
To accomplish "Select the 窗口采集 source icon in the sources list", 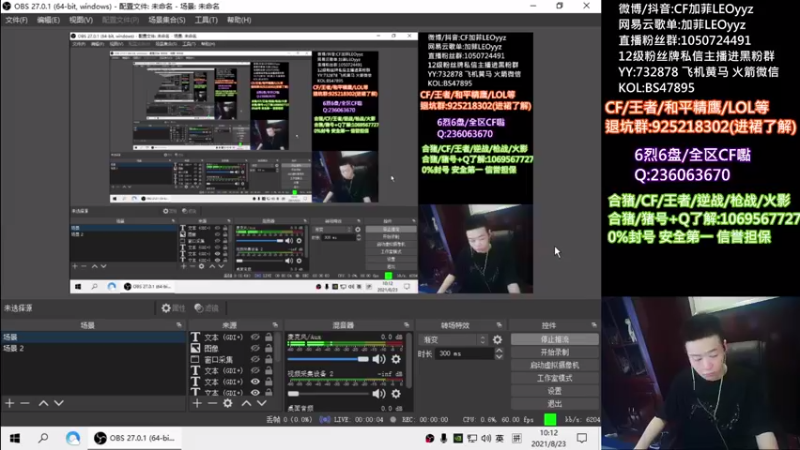I will pyautogui.click(x=195, y=359).
